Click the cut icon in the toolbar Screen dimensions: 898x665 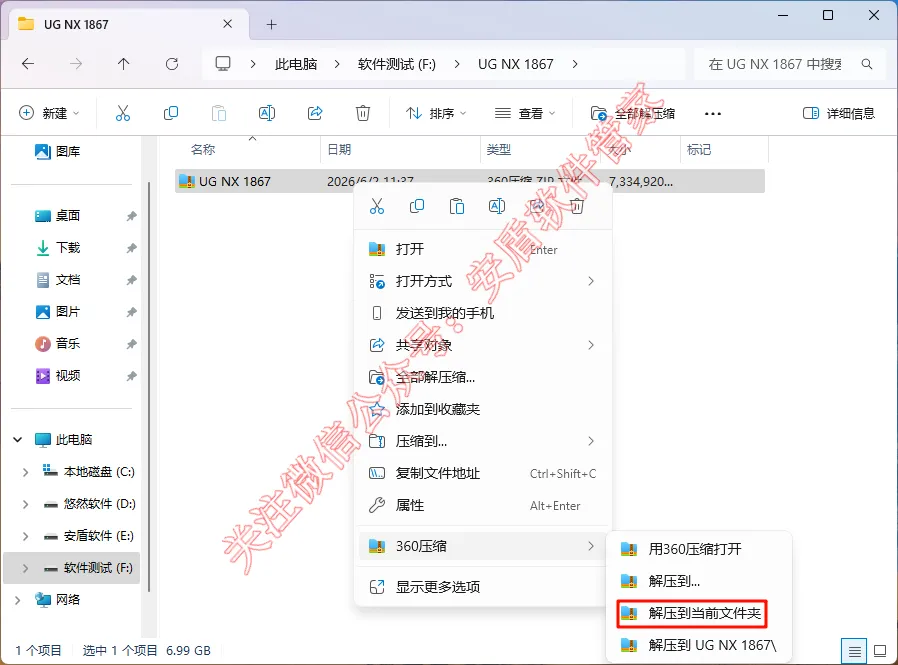tap(123, 113)
